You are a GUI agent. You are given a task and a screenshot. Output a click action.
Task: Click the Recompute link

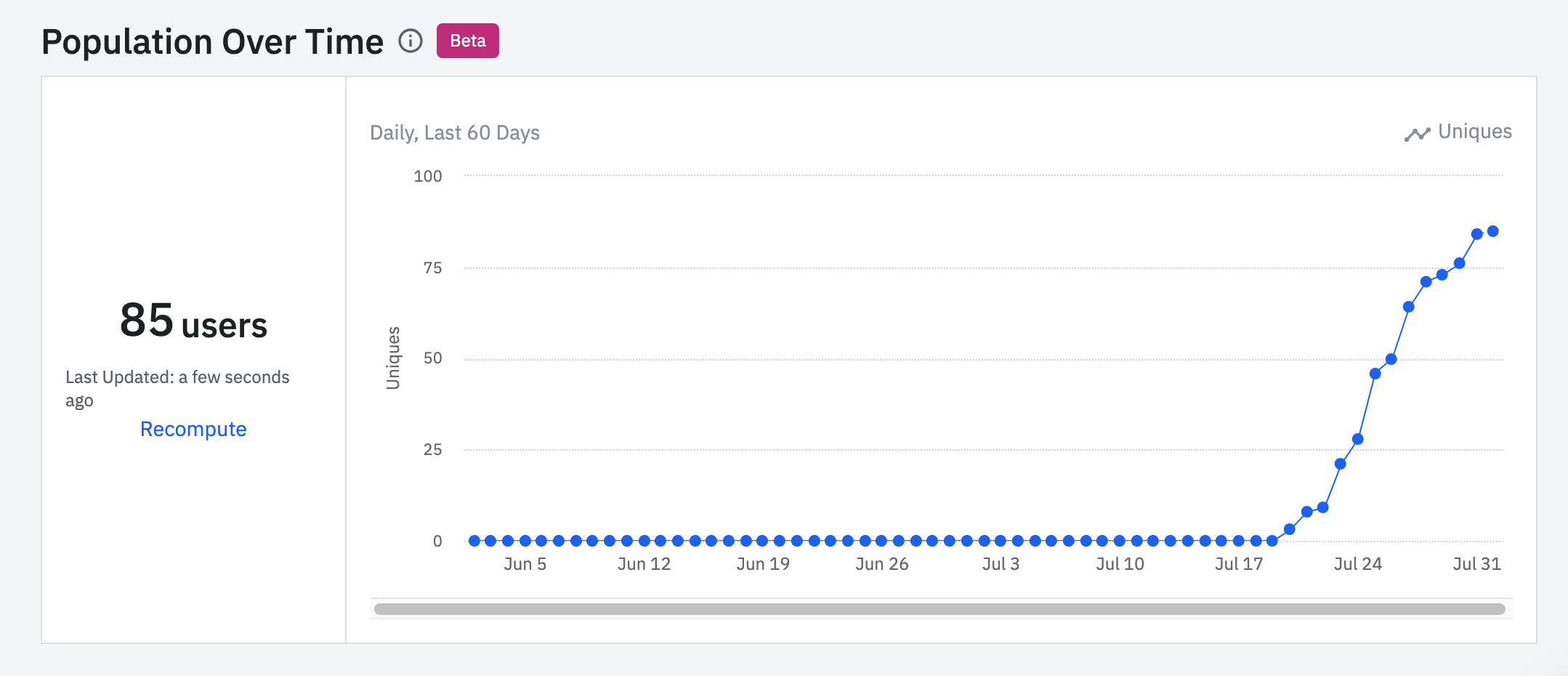pyautogui.click(x=193, y=429)
